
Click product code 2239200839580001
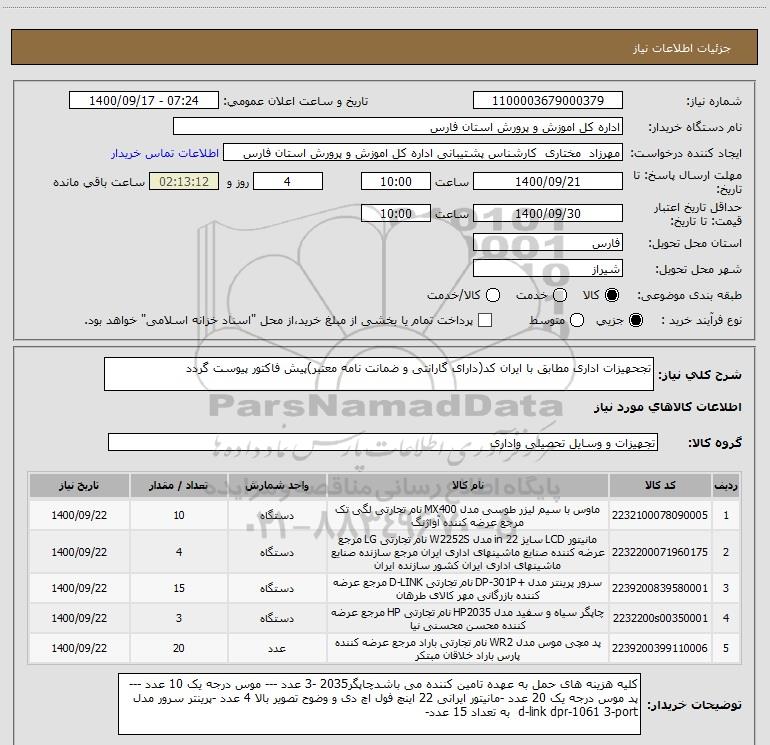(660, 588)
